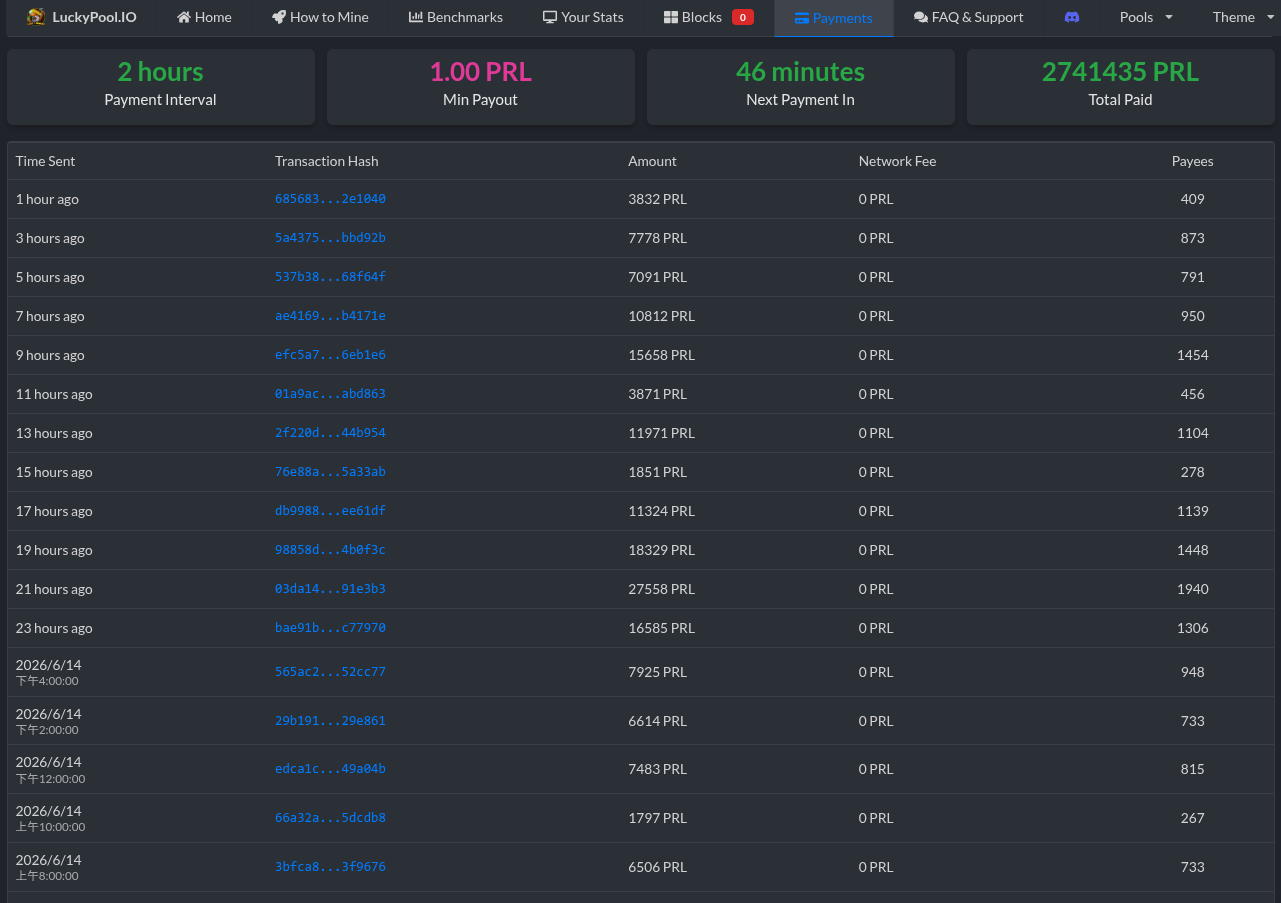Open transaction hash 565ac2...52cc77

click(x=330, y=672)
